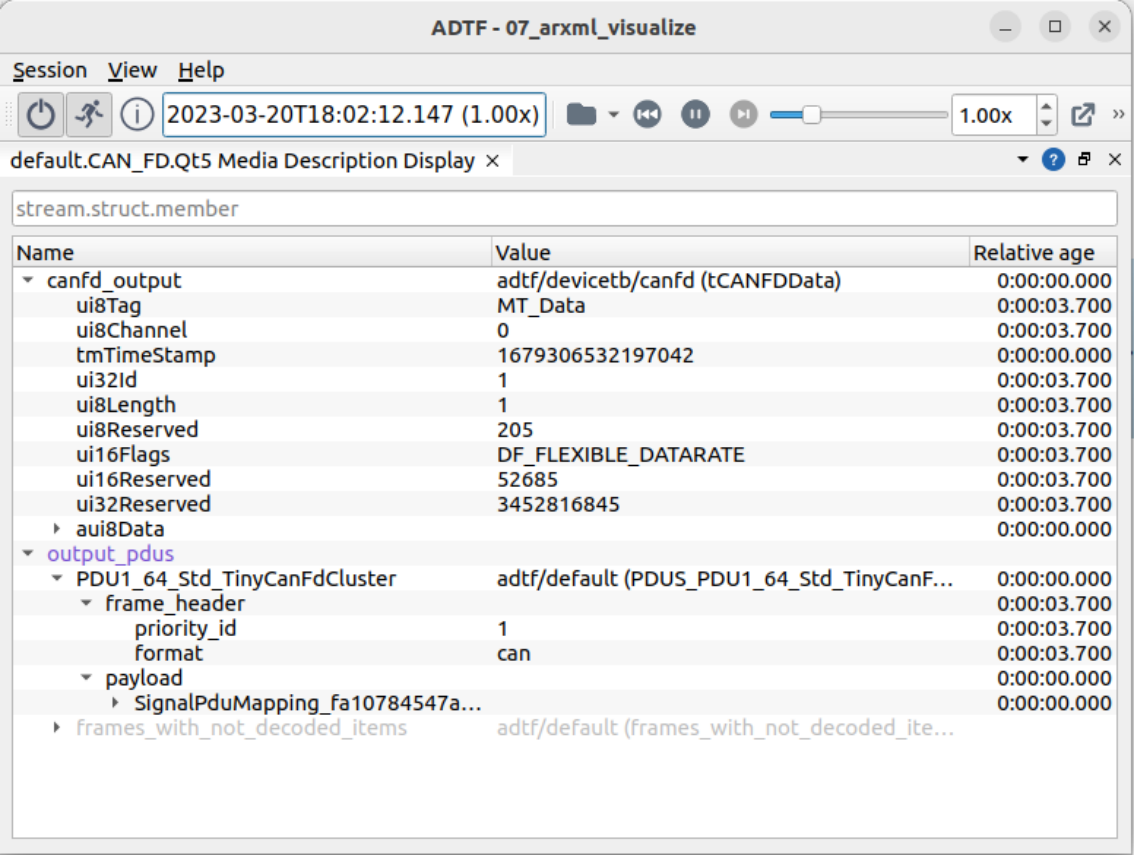Float the Media Description Display panel
This screenshot has width=1134, height=855.
1085,160
